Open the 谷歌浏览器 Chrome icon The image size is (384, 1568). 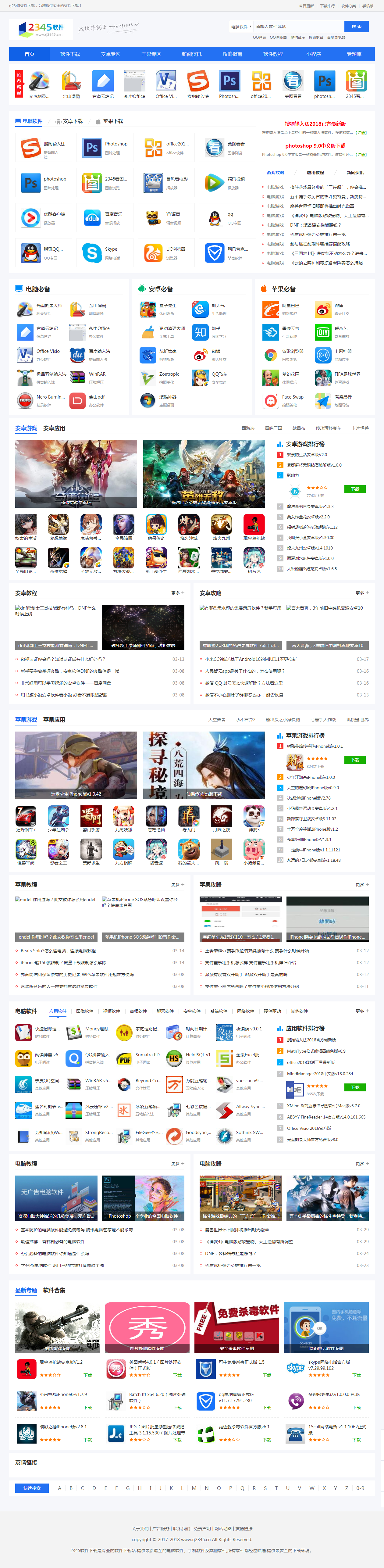coord(271,354)
